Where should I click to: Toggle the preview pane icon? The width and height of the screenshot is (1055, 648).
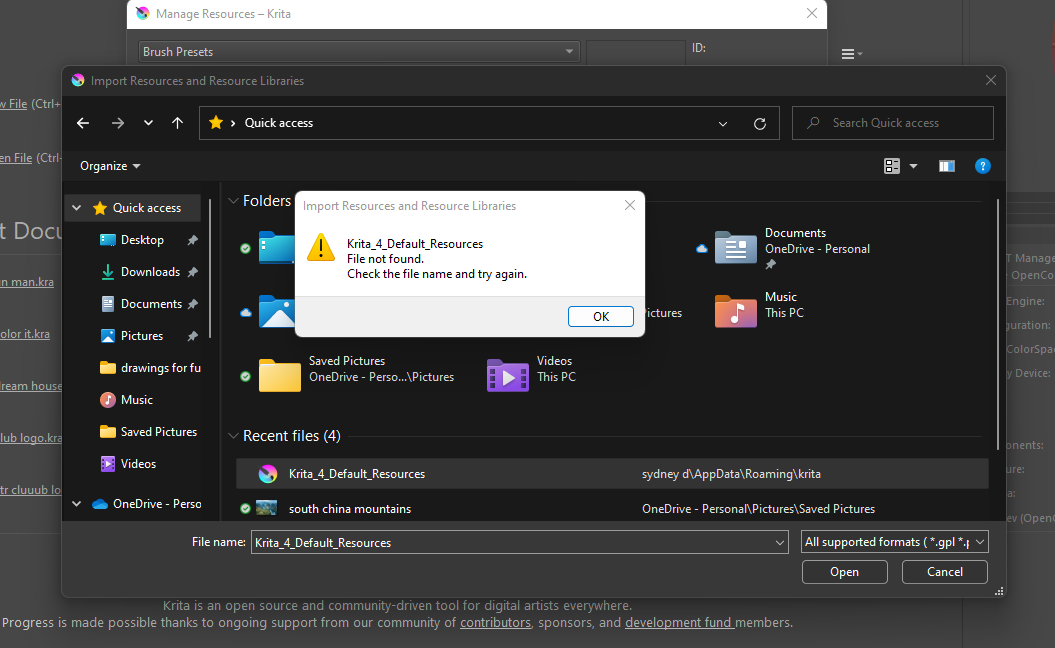946,166
